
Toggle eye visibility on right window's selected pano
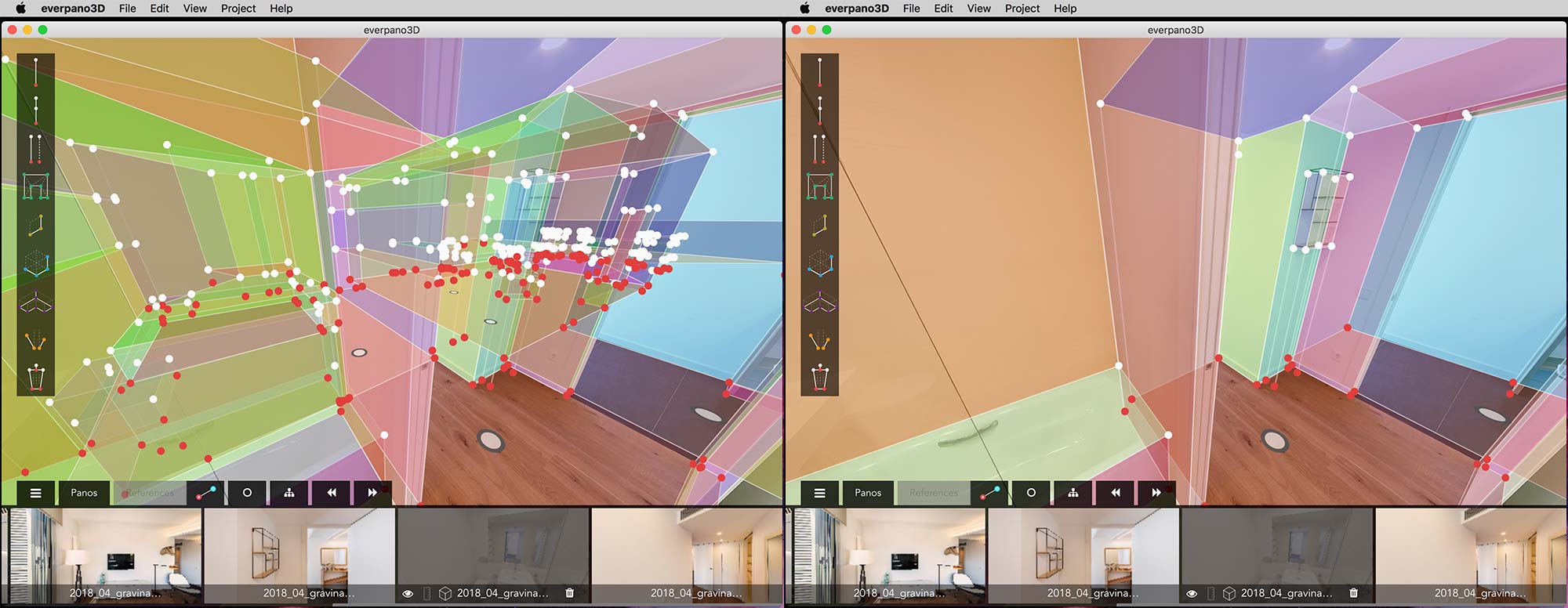[1192, 593]
